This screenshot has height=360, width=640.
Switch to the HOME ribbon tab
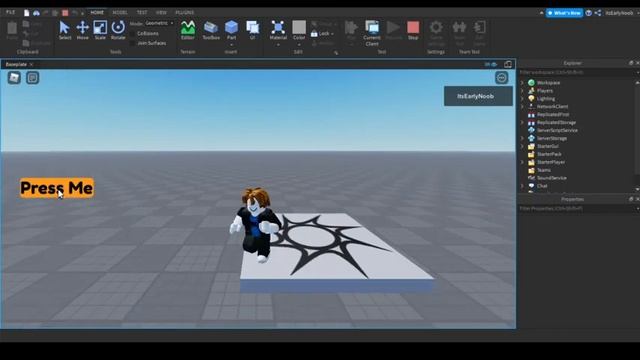pos(97,12)
